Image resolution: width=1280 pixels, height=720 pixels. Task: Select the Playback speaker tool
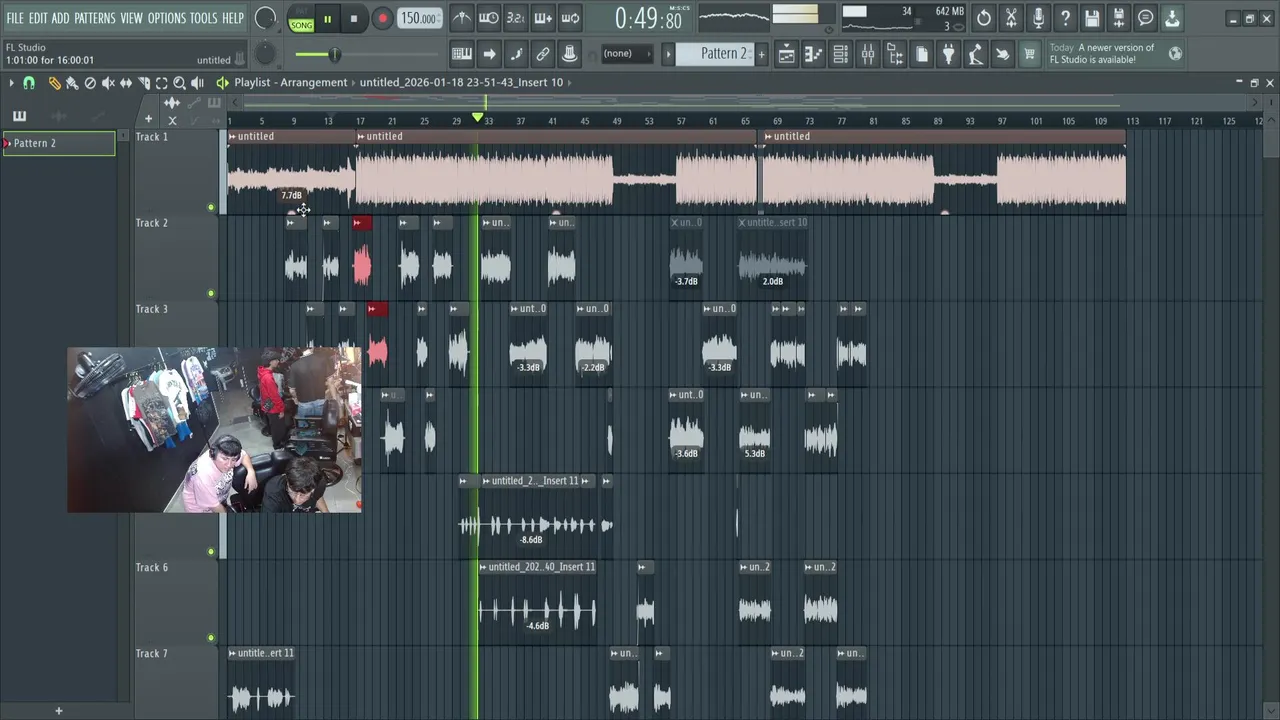(x=198, y=83)
